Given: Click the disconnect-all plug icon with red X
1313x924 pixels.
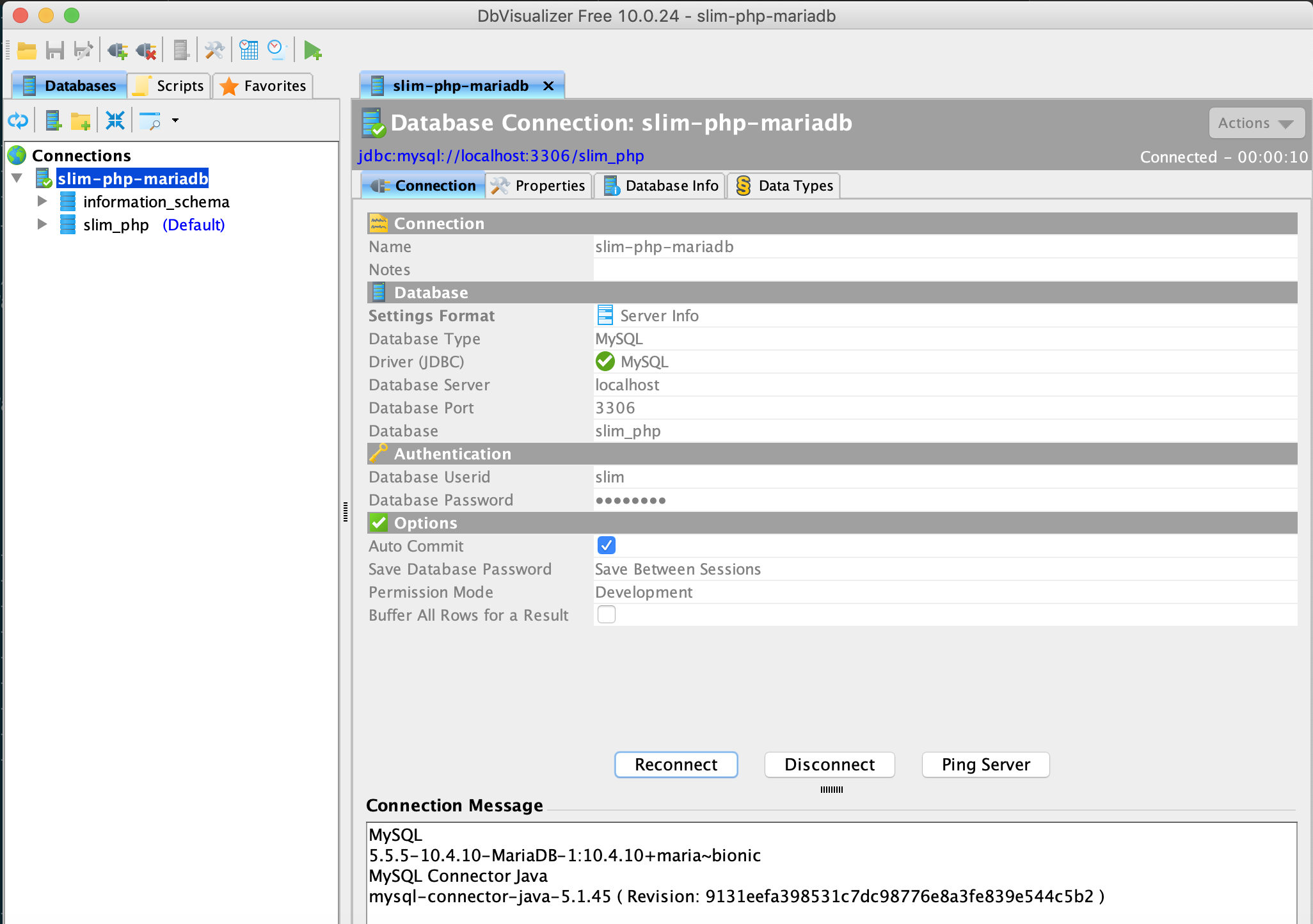Looking at the screenshot, I should pos(147,51).
